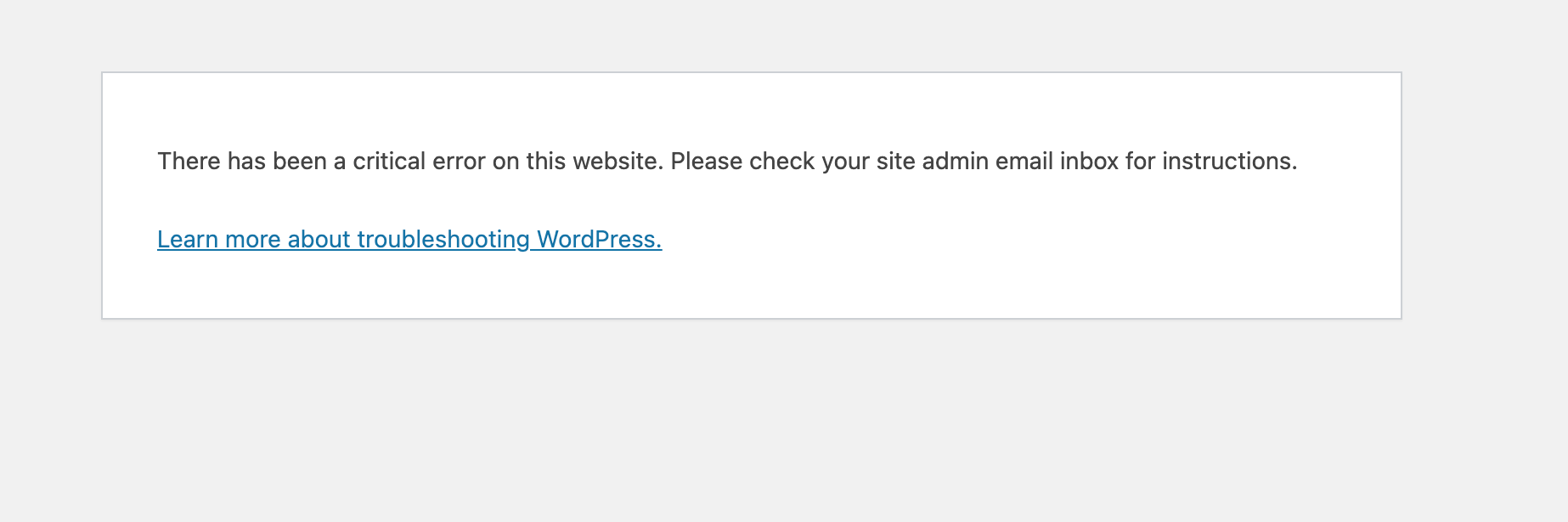1568x522 pixels.
Task: Click the word troubleshooting in the link
Action: tap(443, 241)
